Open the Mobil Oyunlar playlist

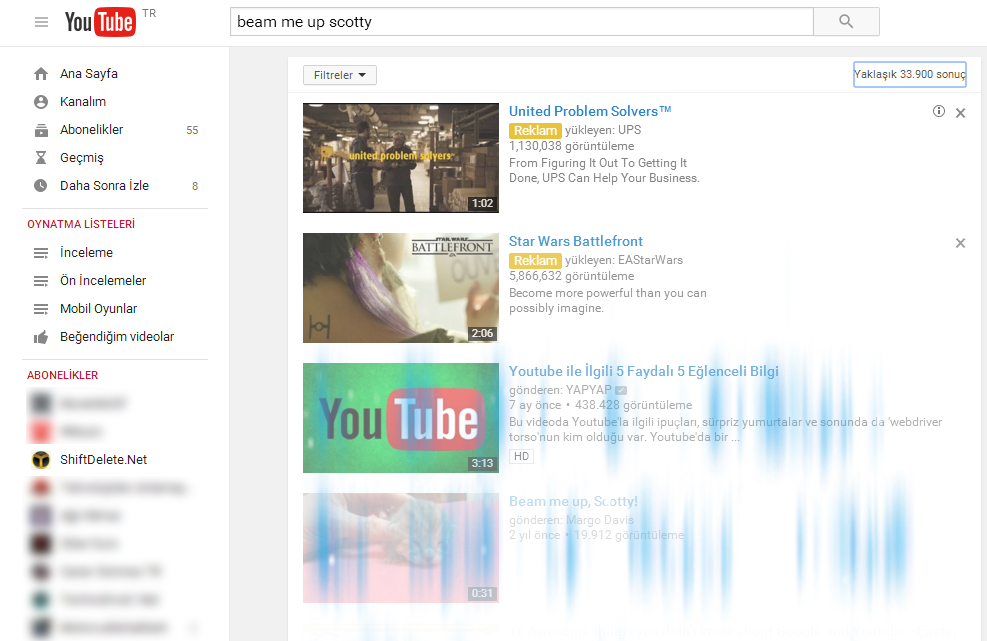pos(98,309)
